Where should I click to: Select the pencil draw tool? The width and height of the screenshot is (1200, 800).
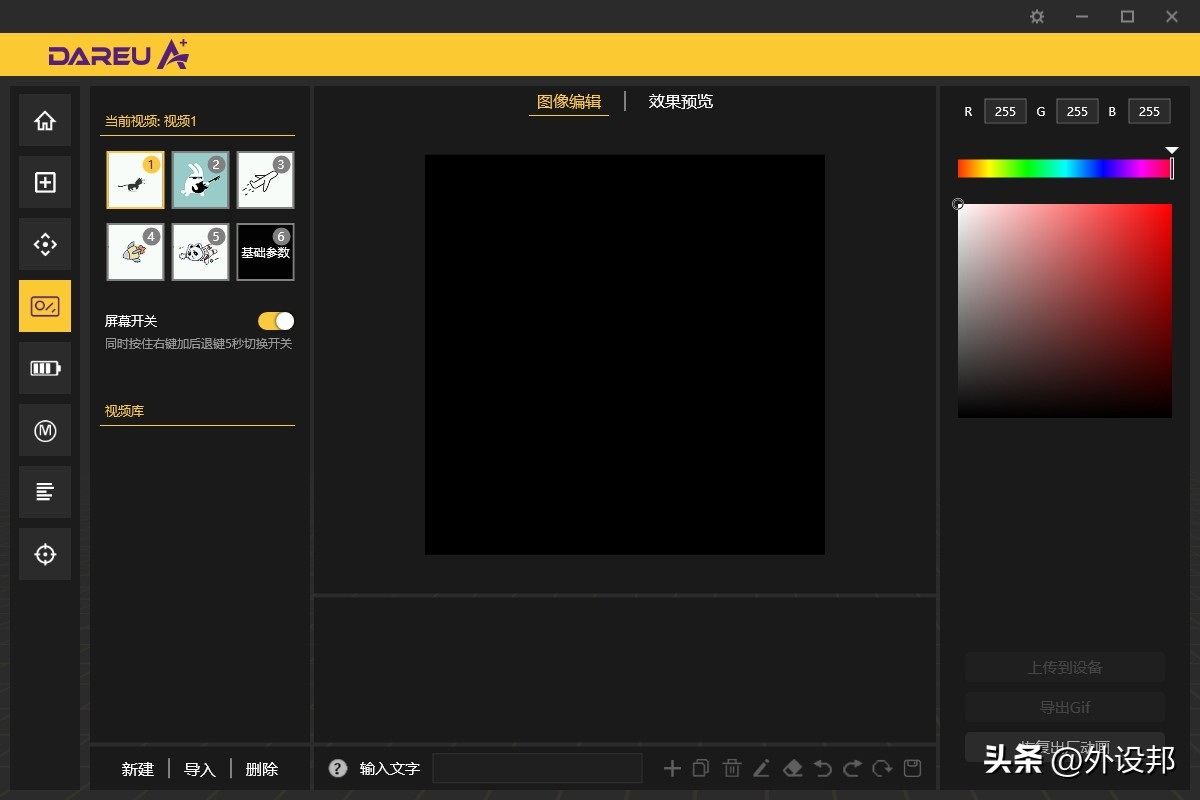[762, 768]
